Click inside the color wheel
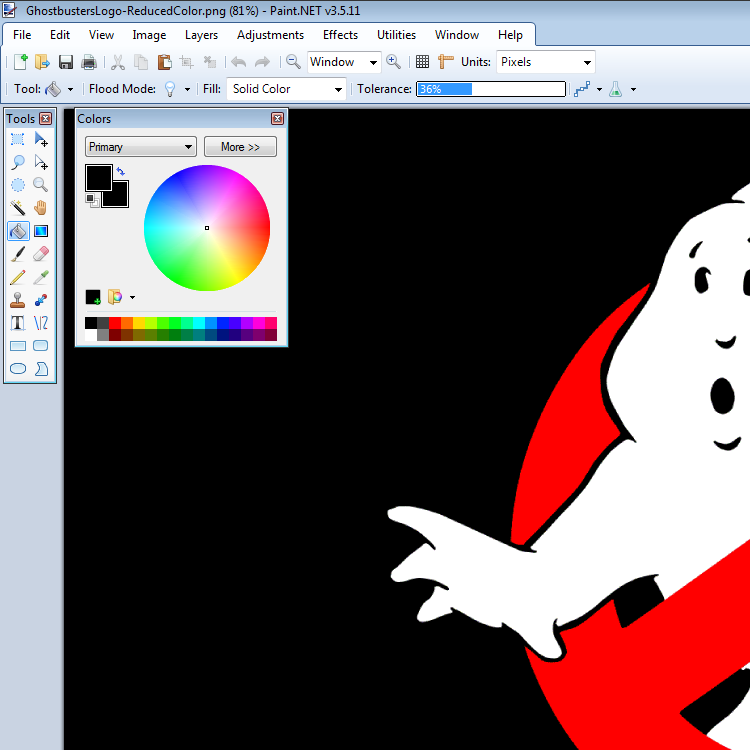 (207, 228)
